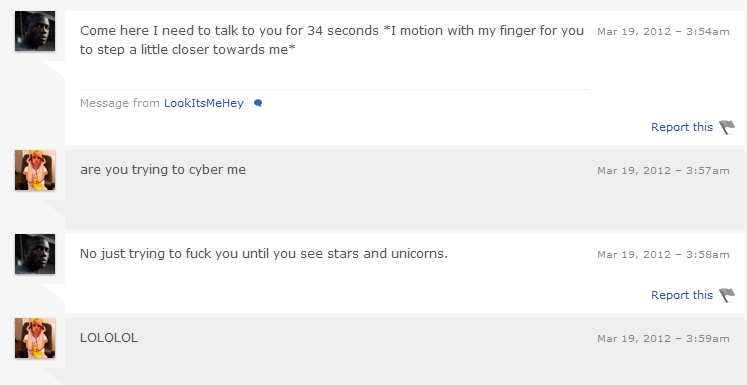Click the speech bubble icon beside LookItsMeHey

(258, 103)
